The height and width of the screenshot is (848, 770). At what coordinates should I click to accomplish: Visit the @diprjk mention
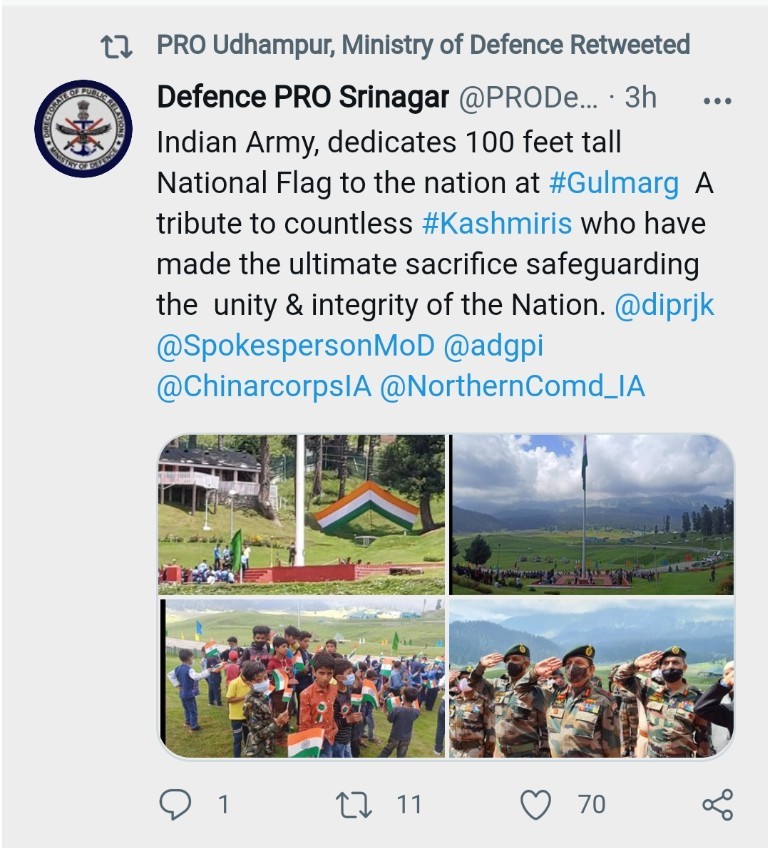(664, 305)
